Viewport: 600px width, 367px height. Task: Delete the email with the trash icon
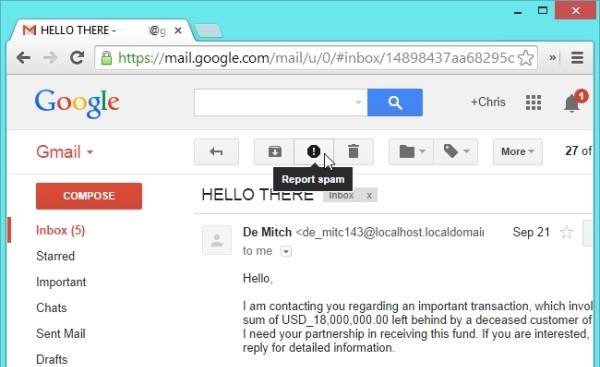[354, 152]
